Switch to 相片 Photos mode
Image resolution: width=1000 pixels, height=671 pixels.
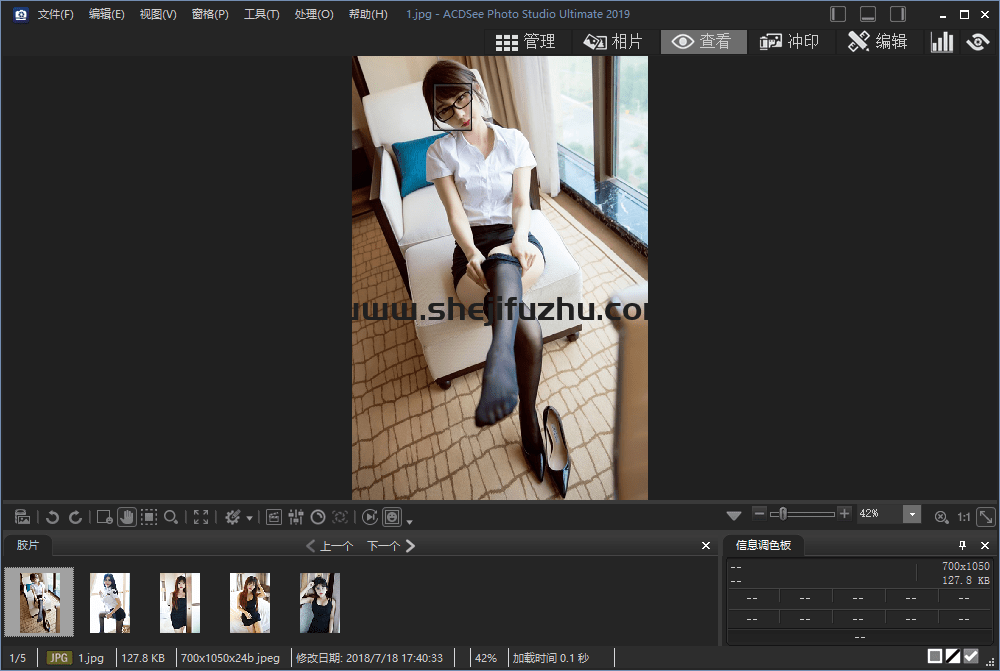pos(614,42)
